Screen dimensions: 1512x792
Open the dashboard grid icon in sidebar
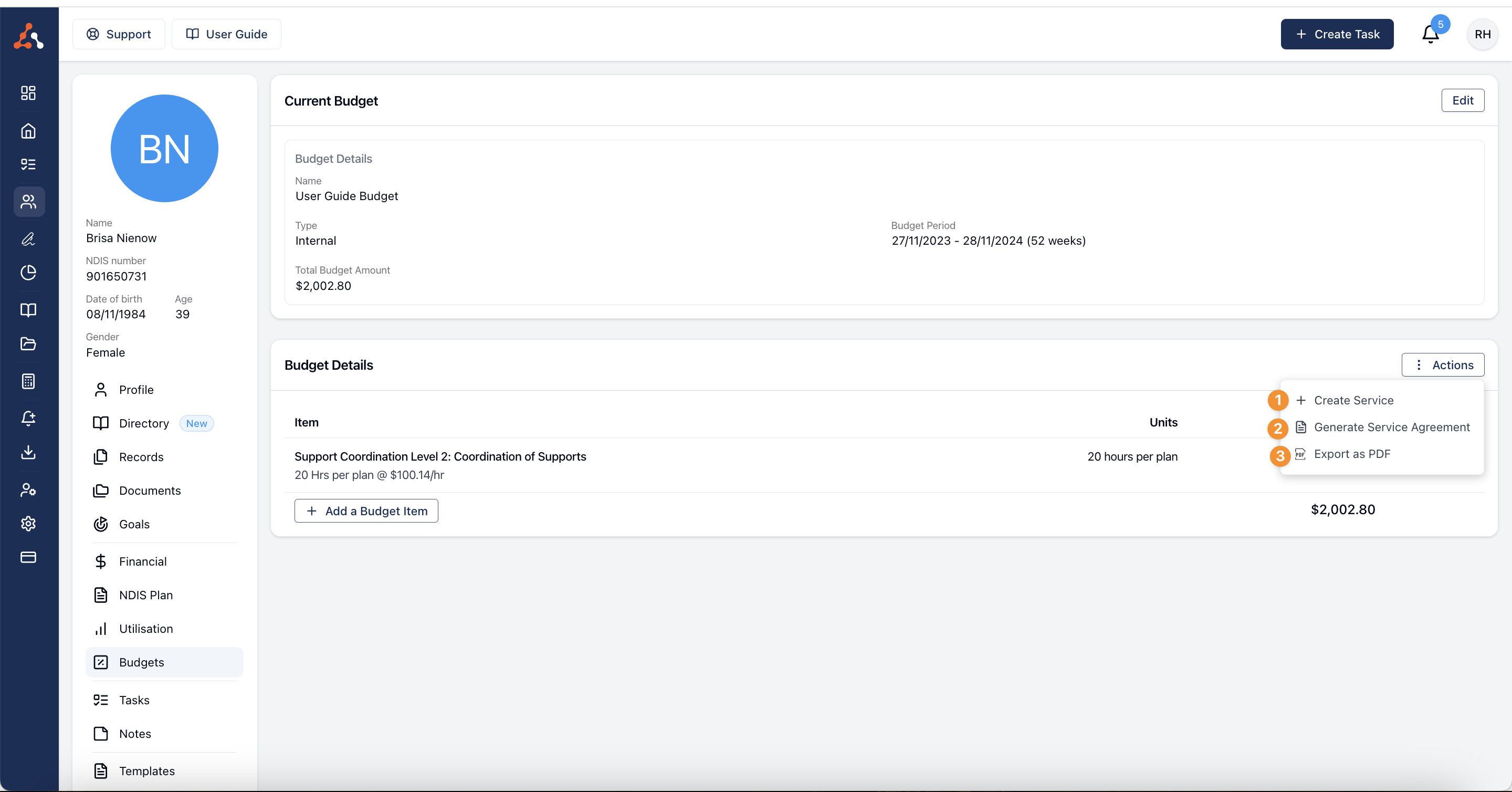(28, 93)
